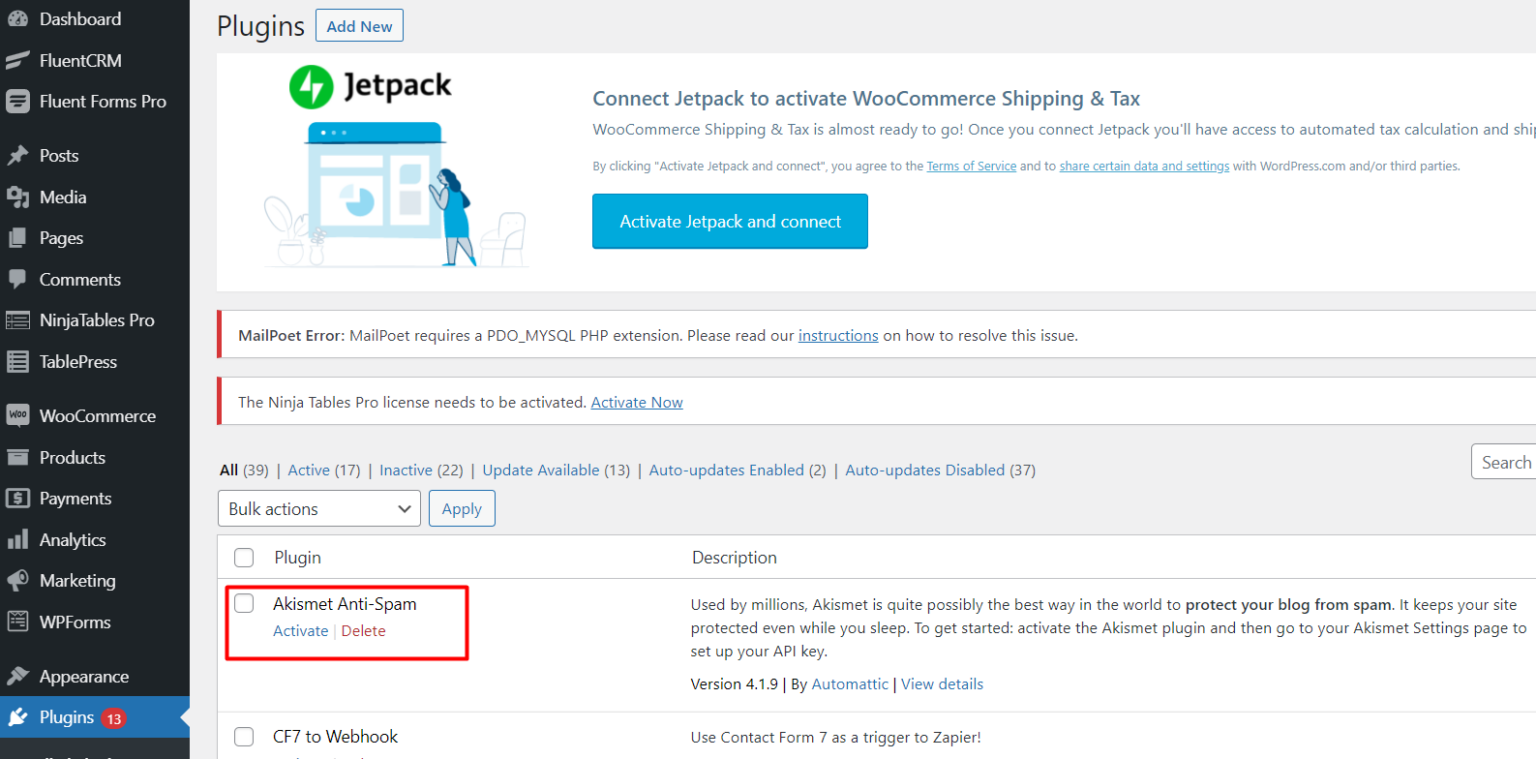Check the Akismet Anti-Spam plugin checkbox
This screenshot has height=759, width=1536.
[x=243, y=603]
